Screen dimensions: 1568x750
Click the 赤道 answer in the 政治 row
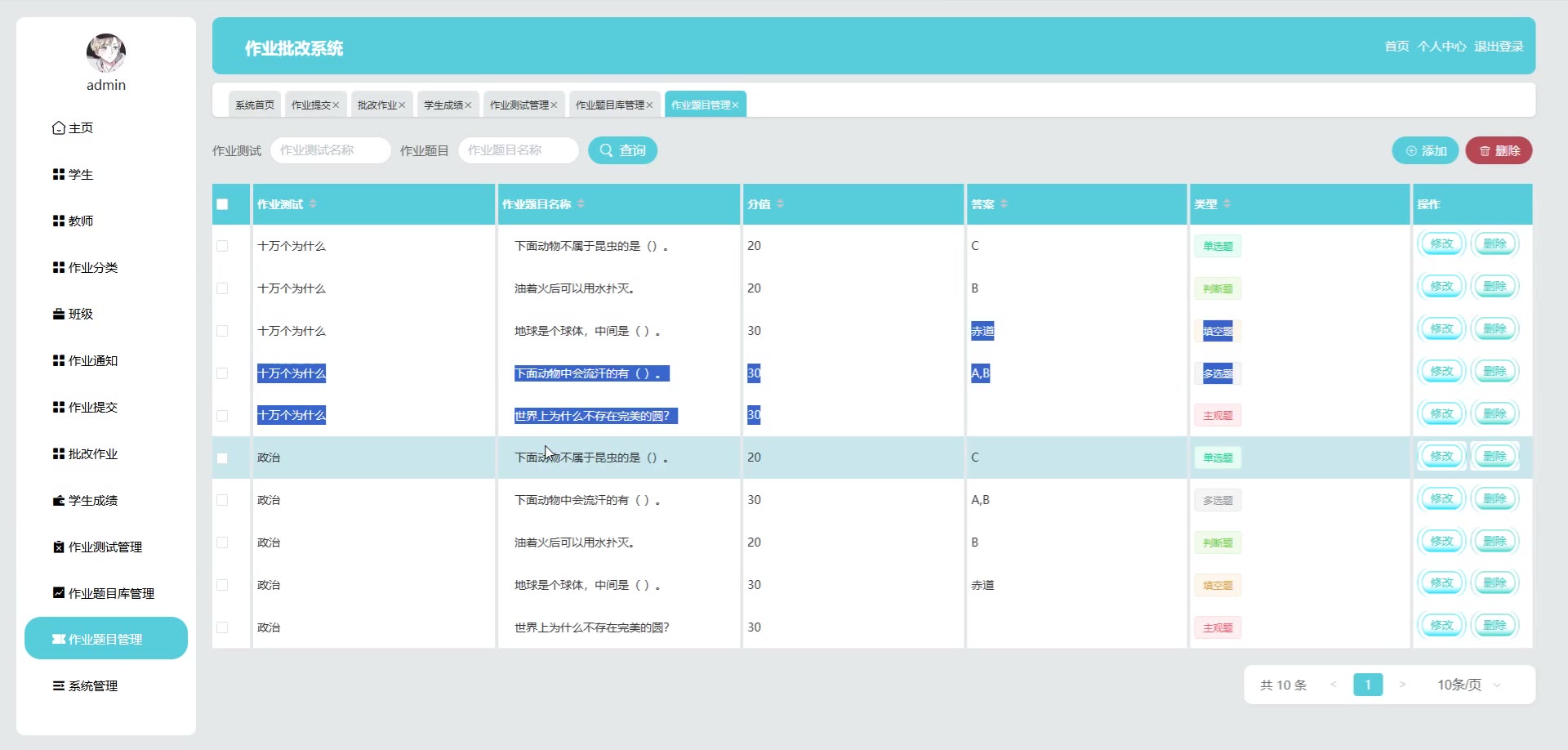[982, 585]
